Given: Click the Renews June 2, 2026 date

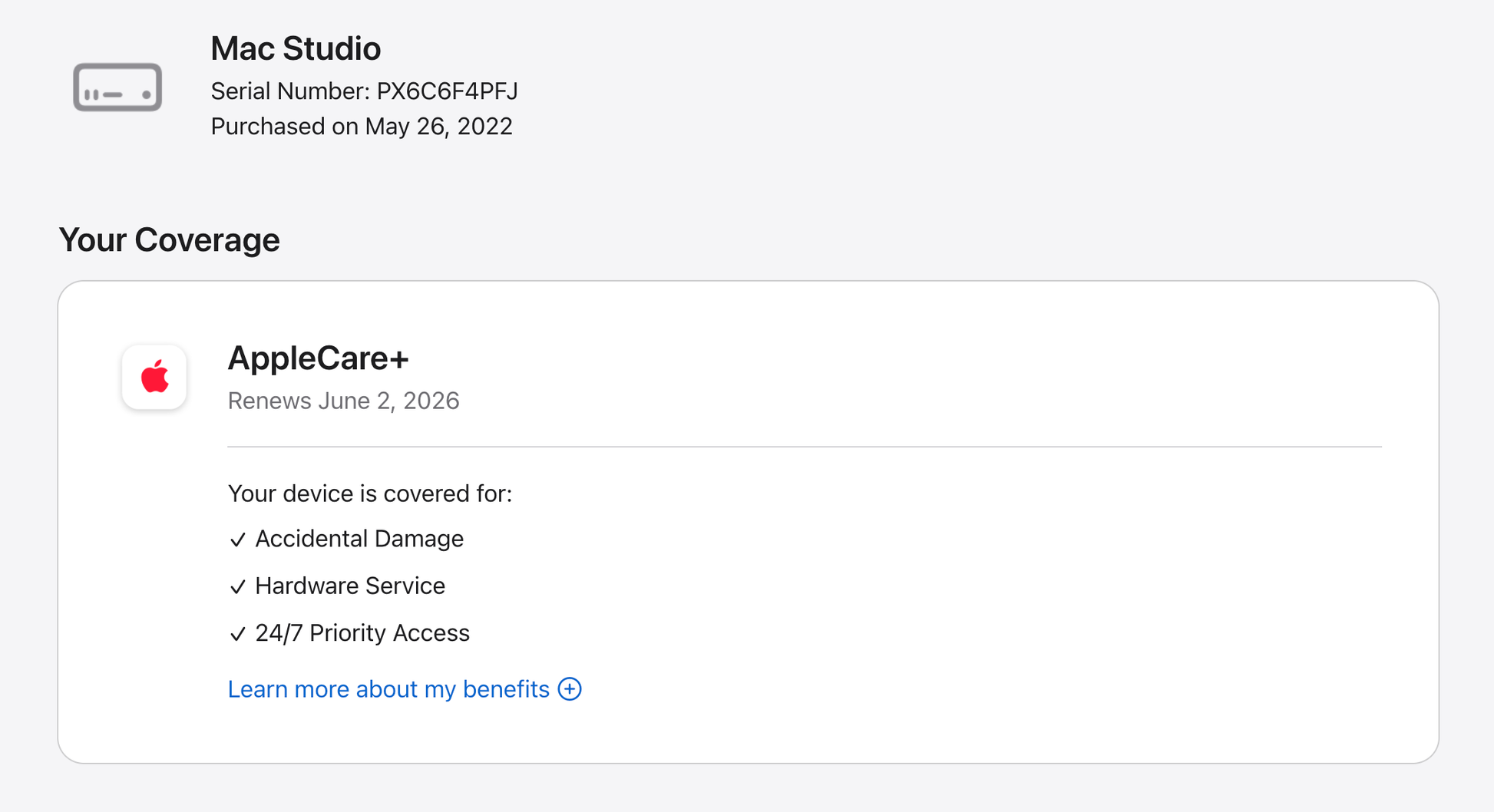Looking at the screenshot, I should (343, 401).
